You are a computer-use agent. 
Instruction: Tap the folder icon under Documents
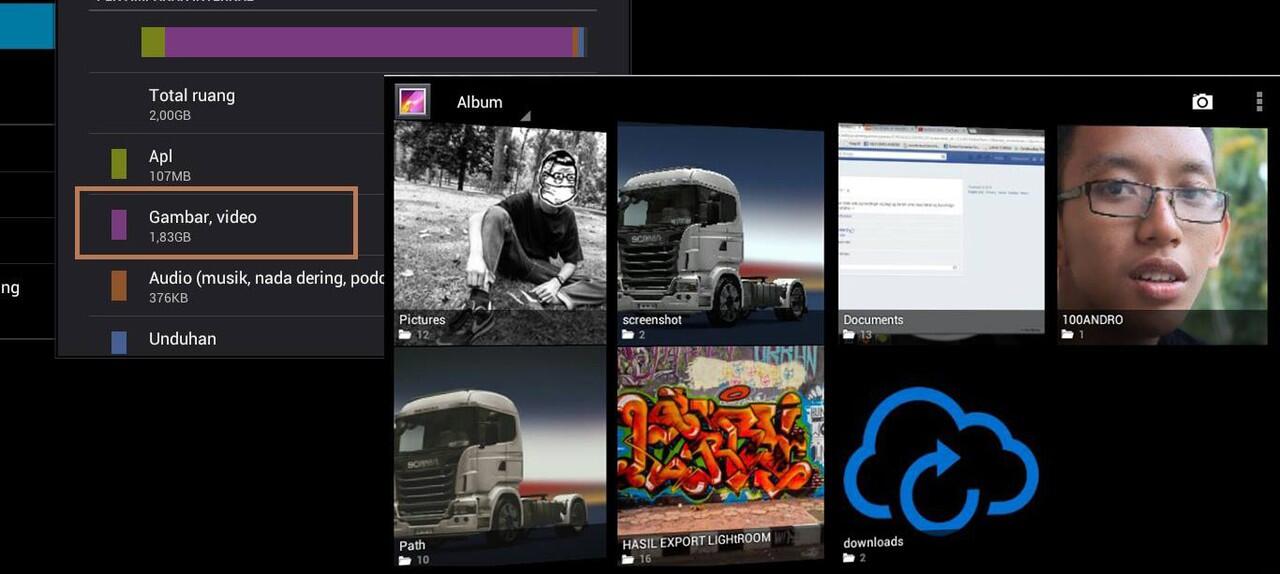coord(849,335)
